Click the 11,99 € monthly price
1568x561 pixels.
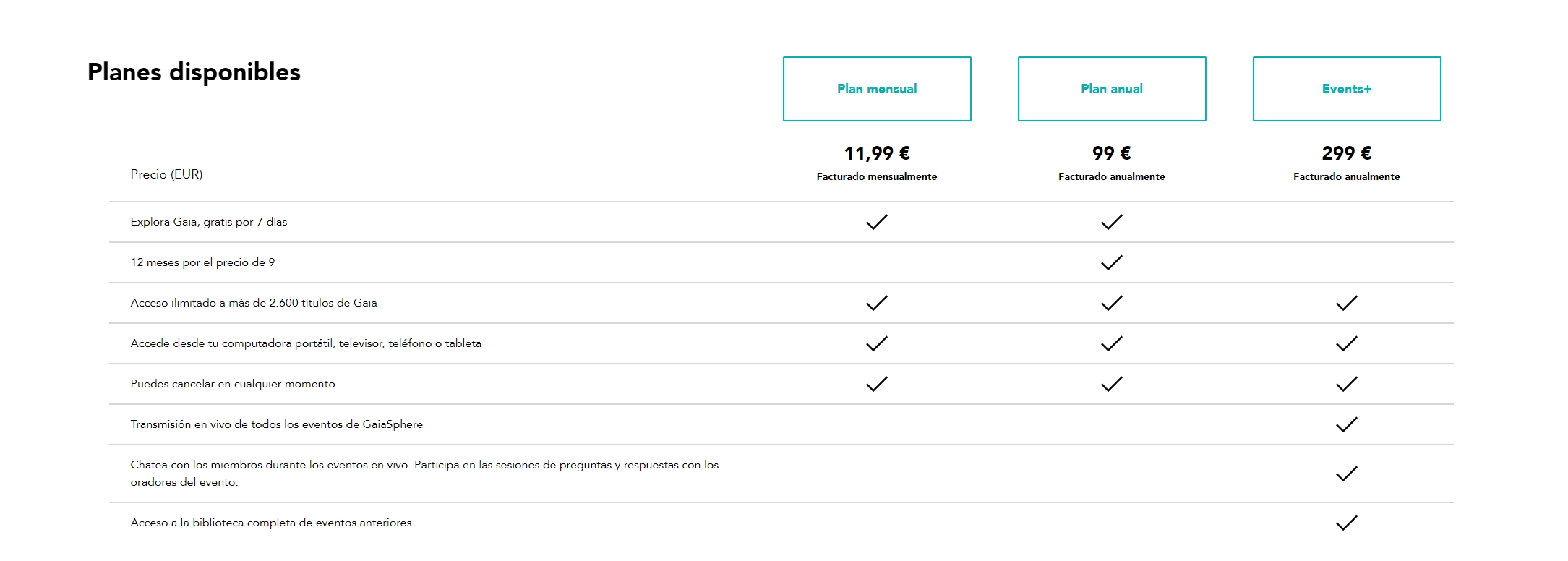877,153
